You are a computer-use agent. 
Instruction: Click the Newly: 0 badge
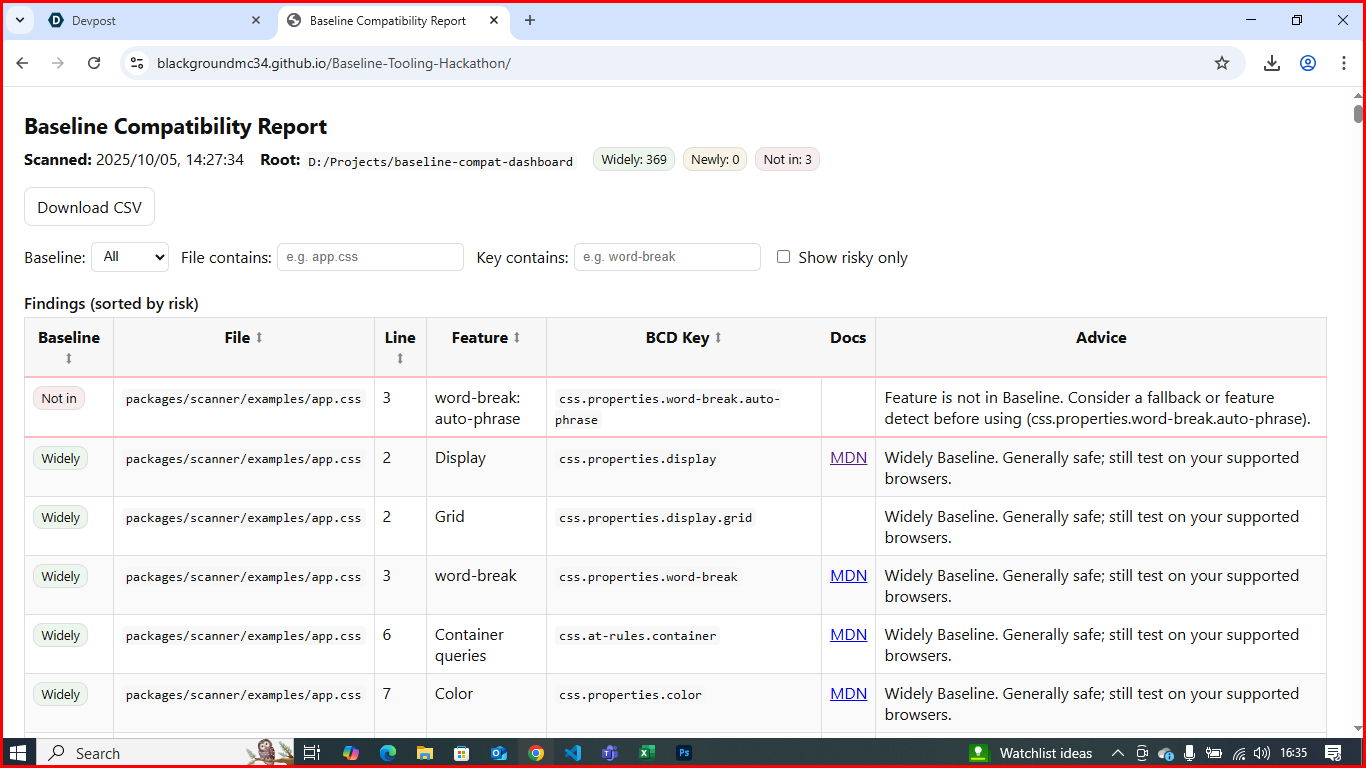tap(715, 160)
